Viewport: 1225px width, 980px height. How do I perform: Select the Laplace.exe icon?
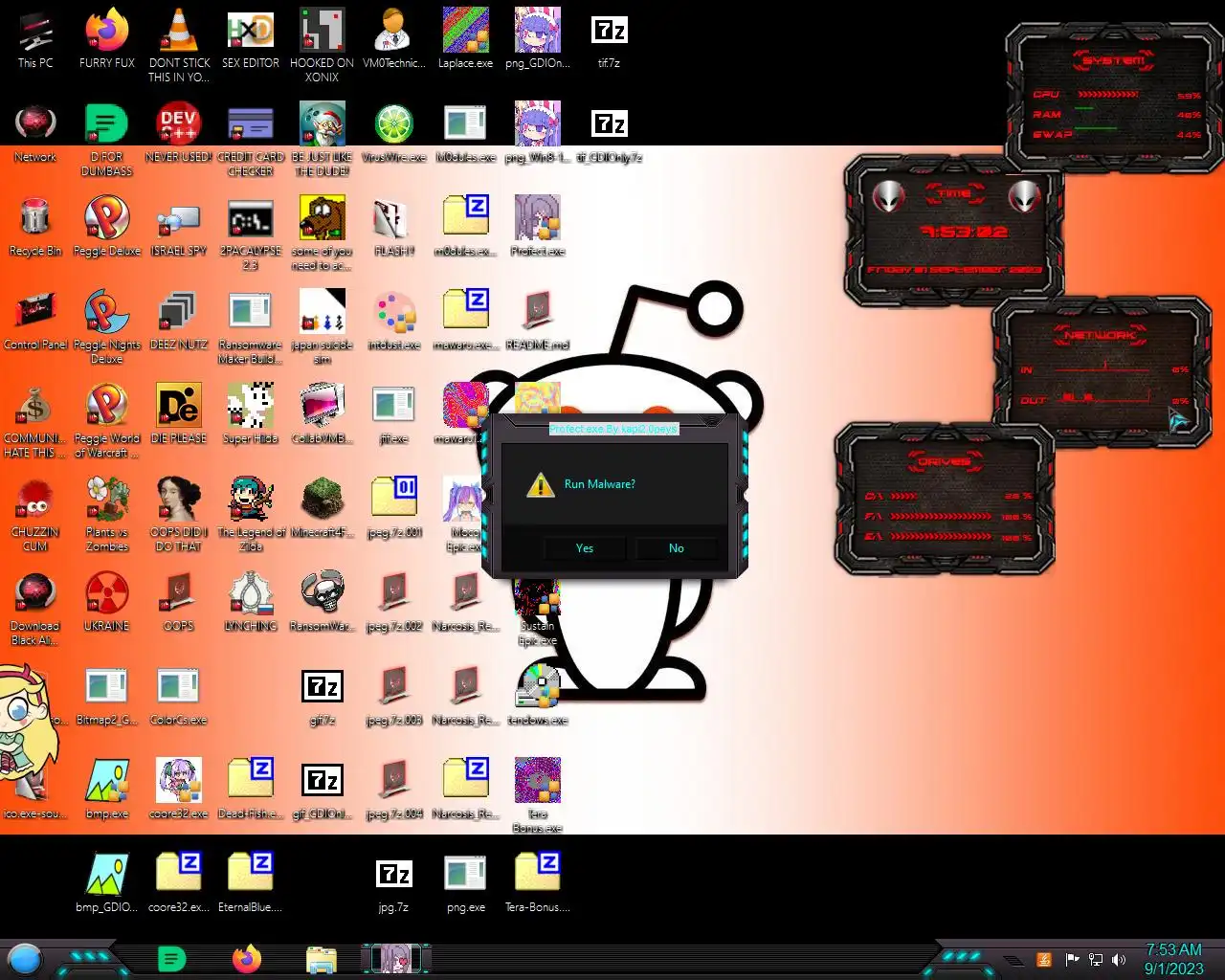pyautogui.click(x=465, y=39)
